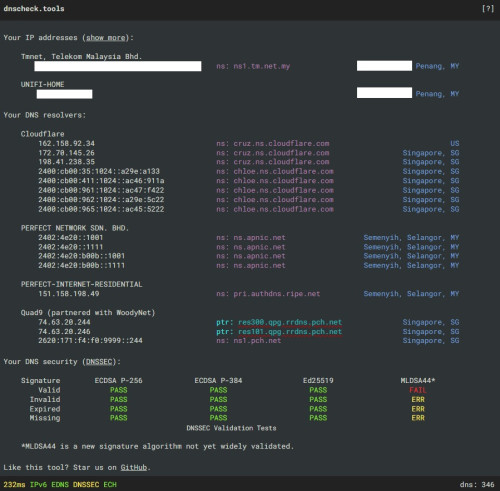The image size is (500, 491).
Task: Click ns: ns1.pch.net
Action: point(249,340)
